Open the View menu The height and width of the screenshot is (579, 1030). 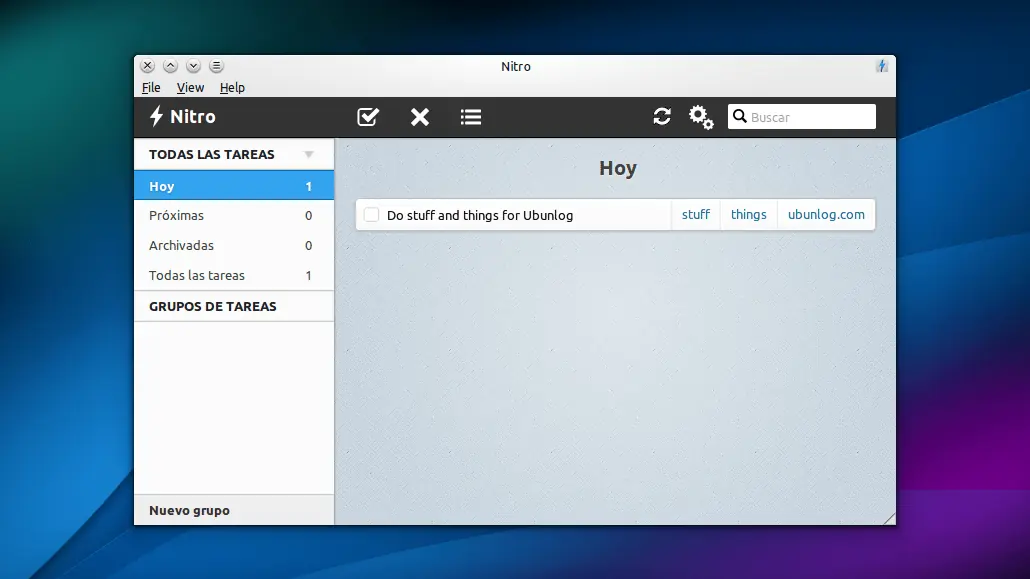[x=190, y=87]
